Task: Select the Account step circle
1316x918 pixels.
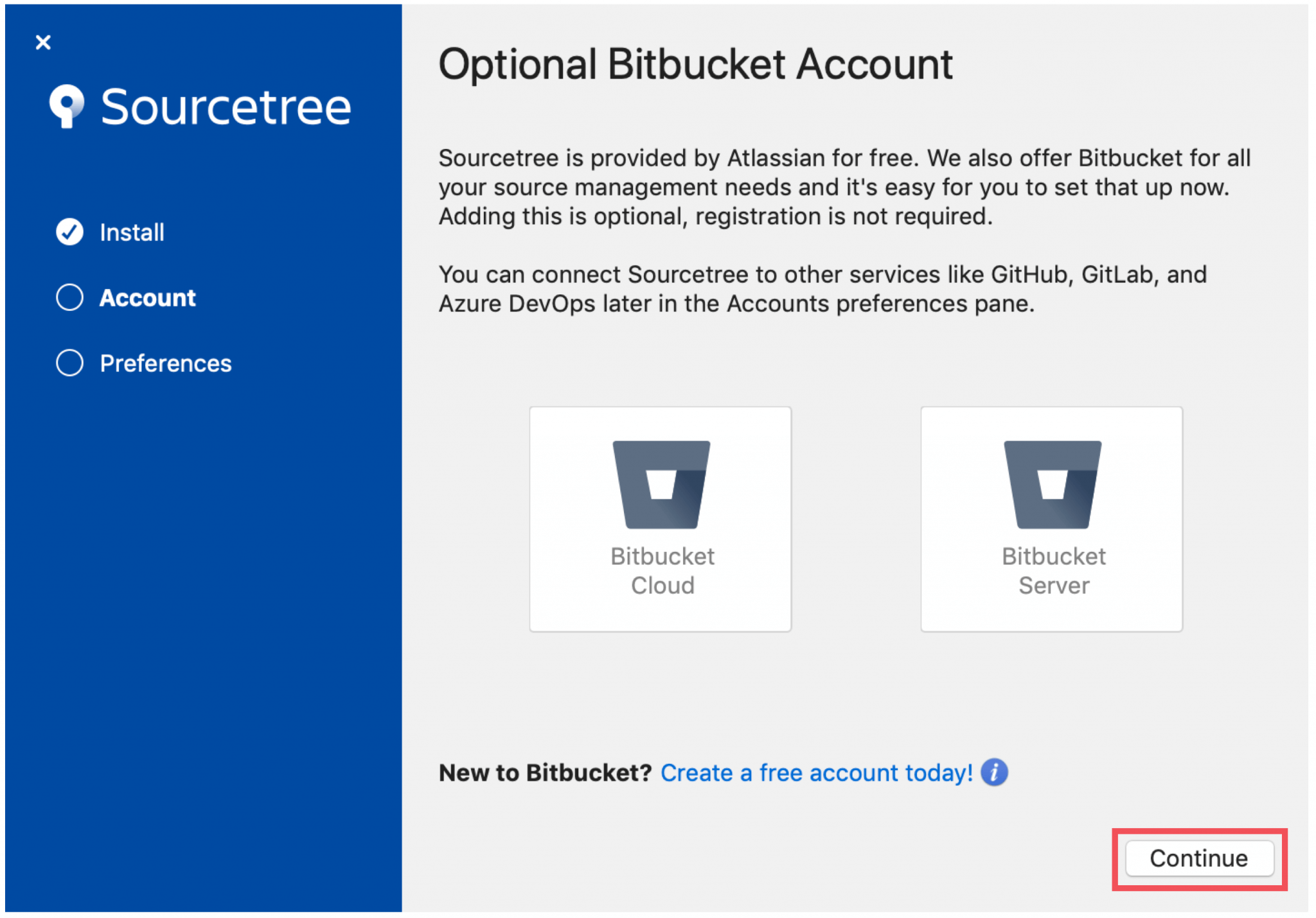Action: 69,297
